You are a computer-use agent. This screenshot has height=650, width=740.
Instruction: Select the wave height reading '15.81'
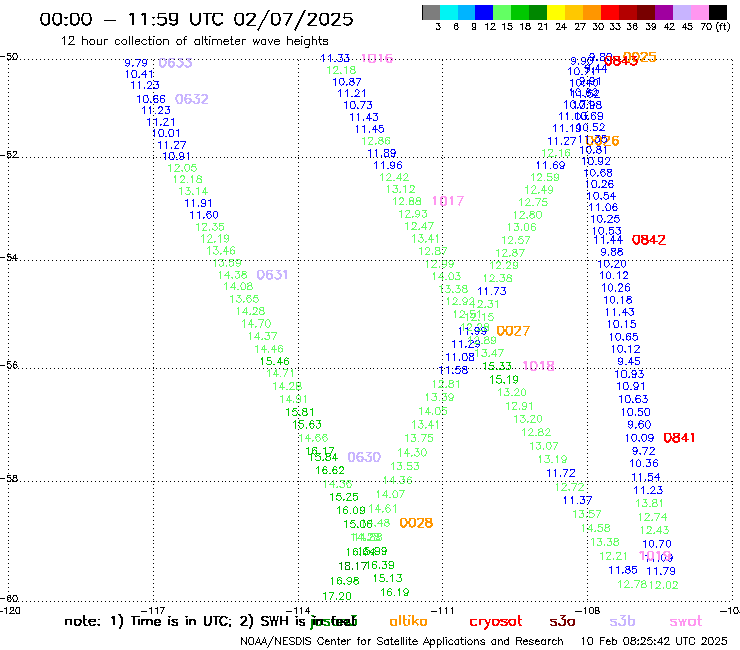point(300,412)
